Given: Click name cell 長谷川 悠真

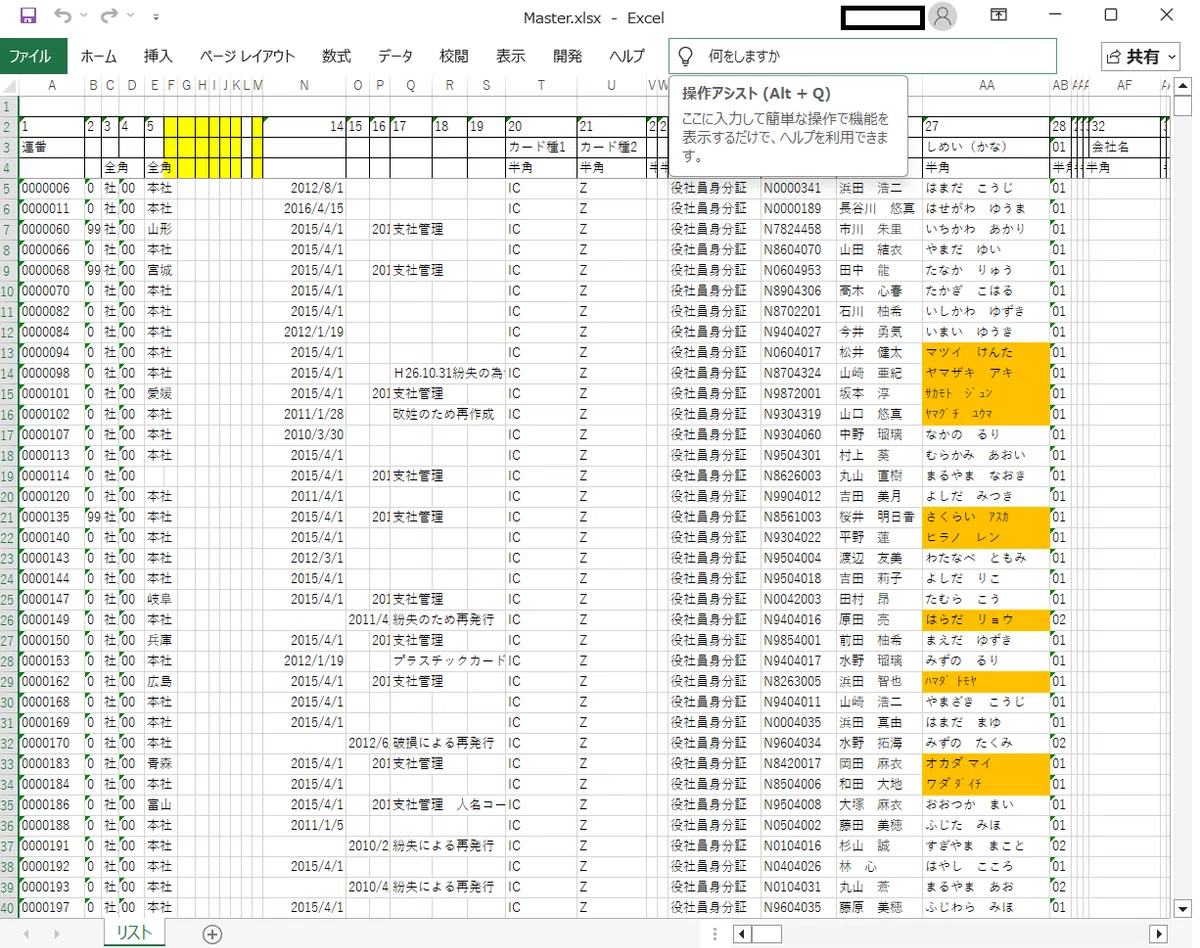Looking at the screenshot, I should pyautogui.click(x=878, y=209).
